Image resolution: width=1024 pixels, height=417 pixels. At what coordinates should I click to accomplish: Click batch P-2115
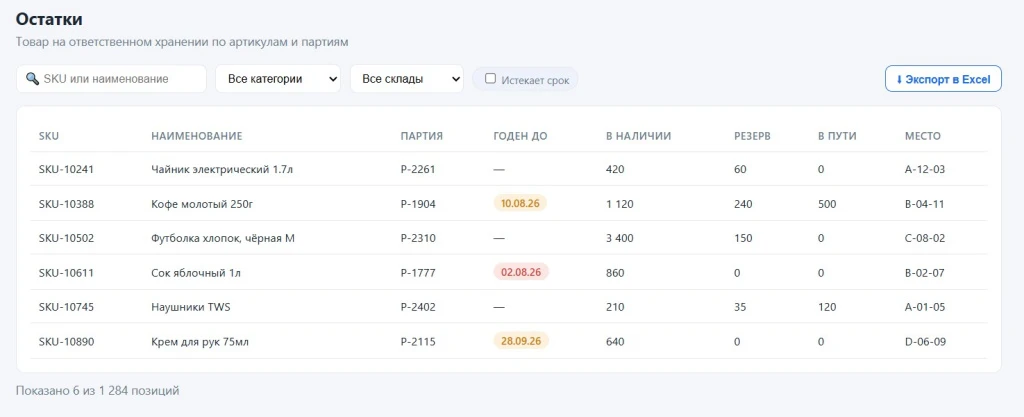tap(418, 341)
